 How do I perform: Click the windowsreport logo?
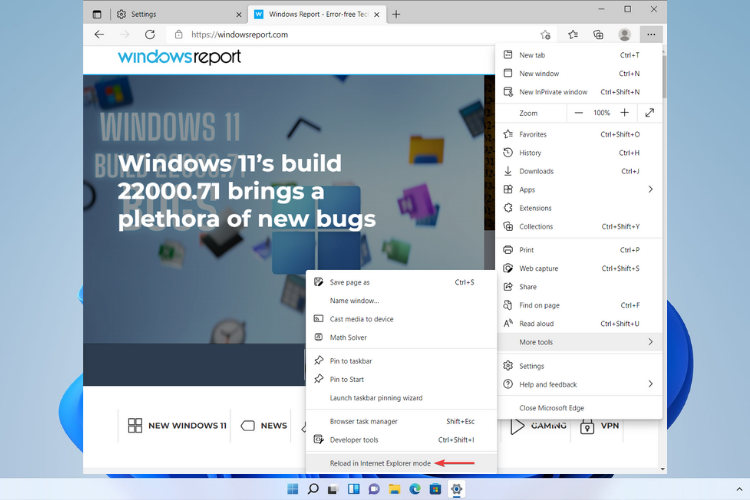pyautogui.click(x=179, y=57)
